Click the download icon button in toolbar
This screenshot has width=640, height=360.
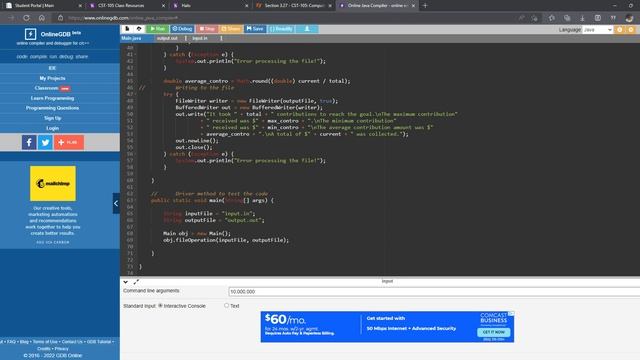point(307,29)
